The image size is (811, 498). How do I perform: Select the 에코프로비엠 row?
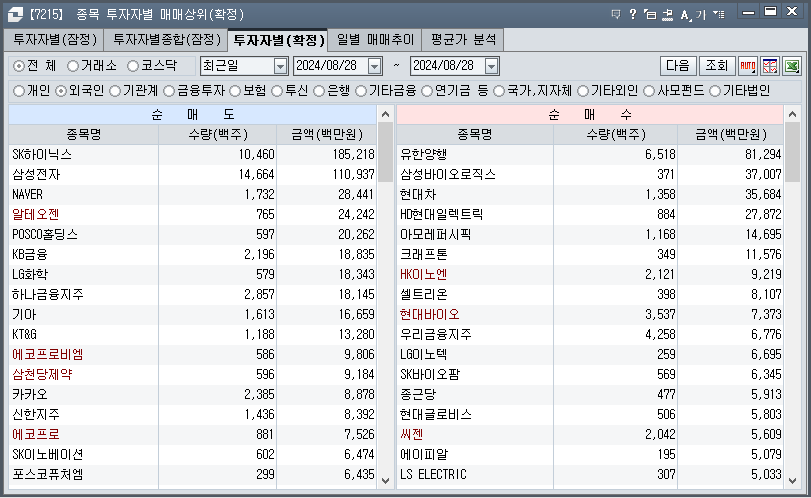(x=192, y=355)
